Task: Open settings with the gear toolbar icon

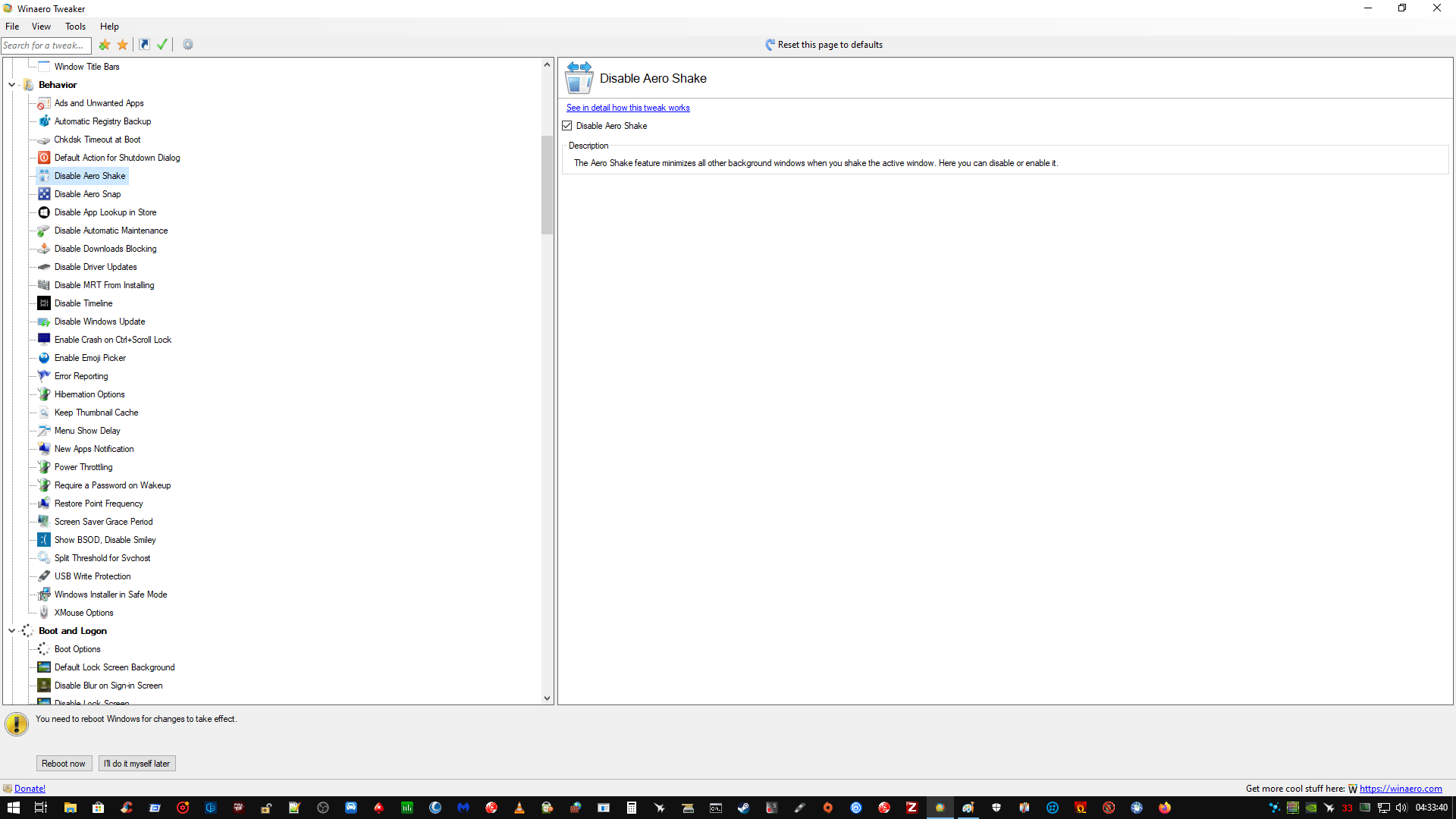Action: click(188, 45)
